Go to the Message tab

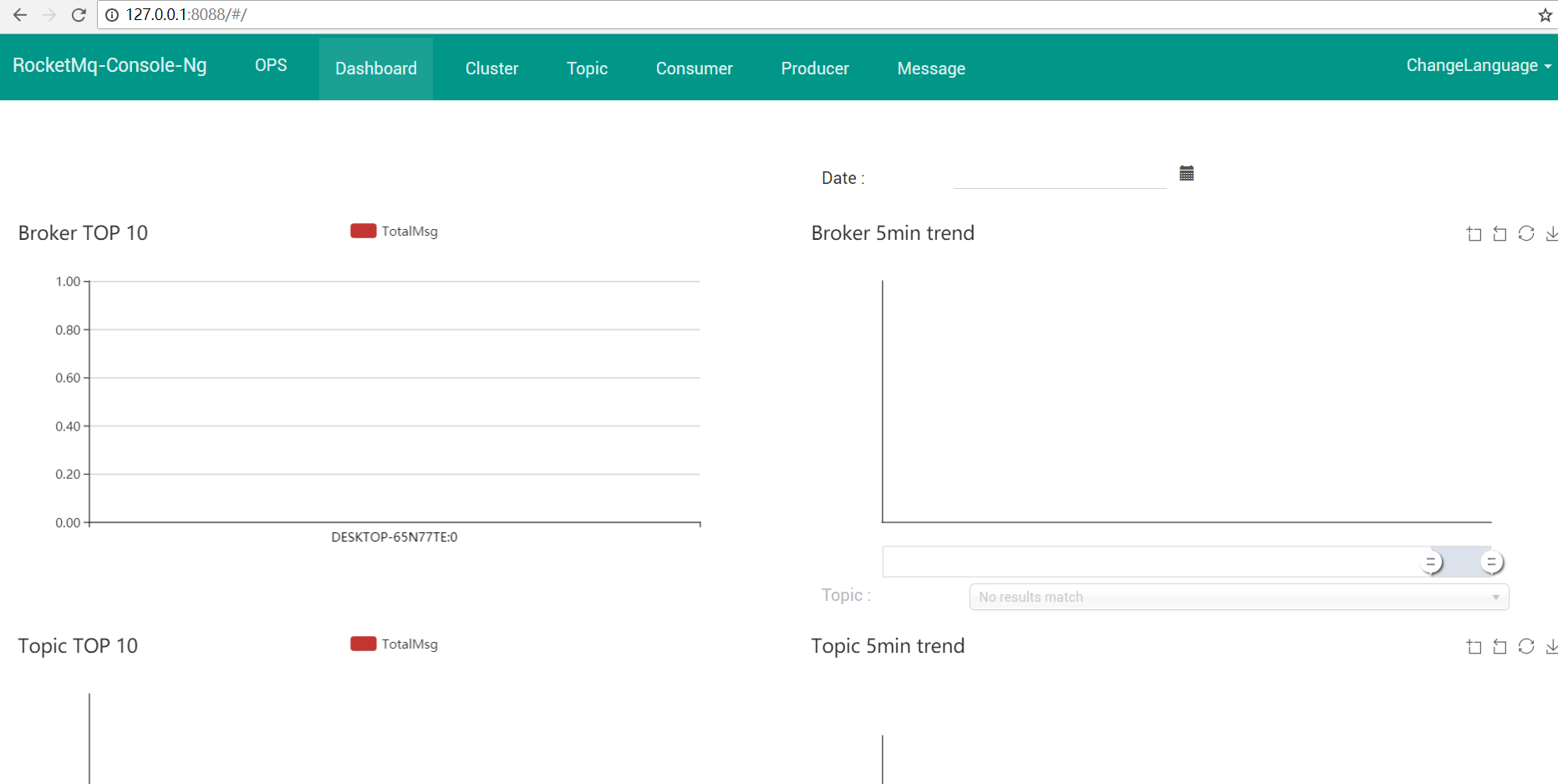[x=931, y=69]
